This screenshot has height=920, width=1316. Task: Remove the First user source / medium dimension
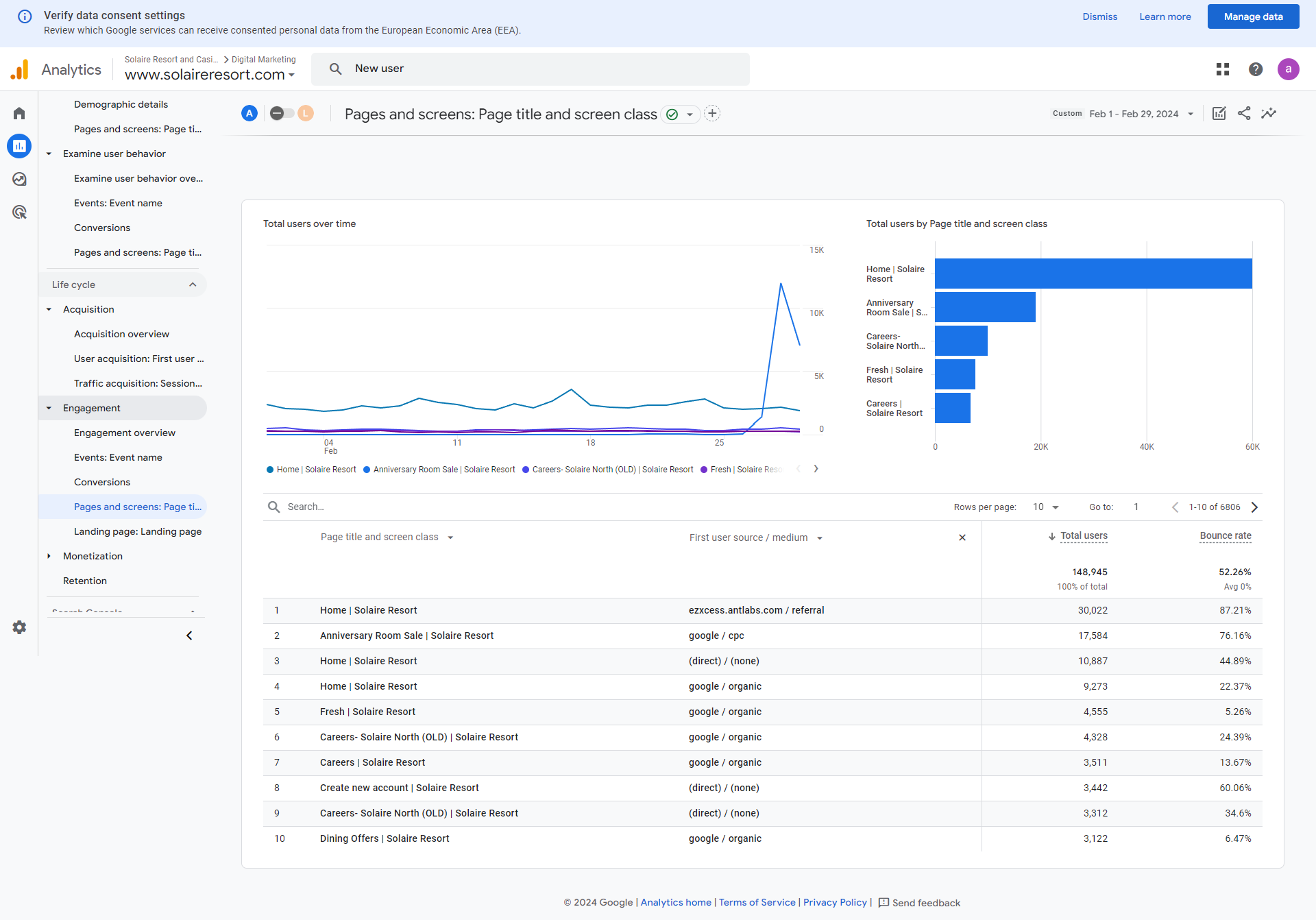[x=962, y=537]
